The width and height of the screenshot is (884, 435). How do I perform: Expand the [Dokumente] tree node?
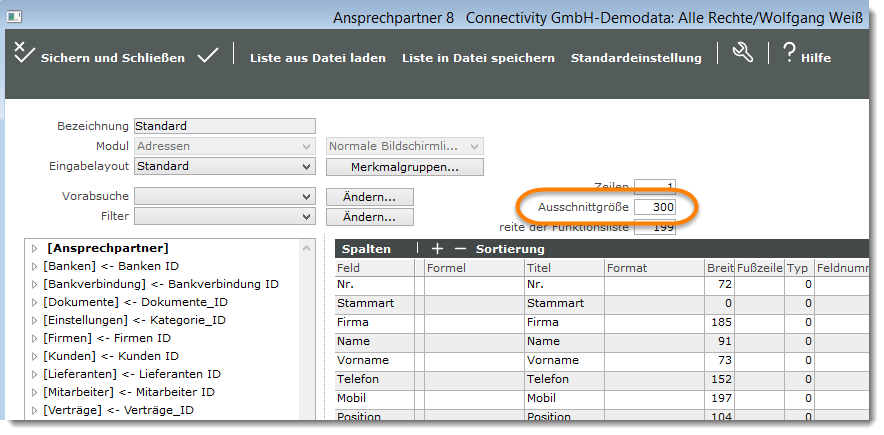pyautogui.click(x=33, y=302)
